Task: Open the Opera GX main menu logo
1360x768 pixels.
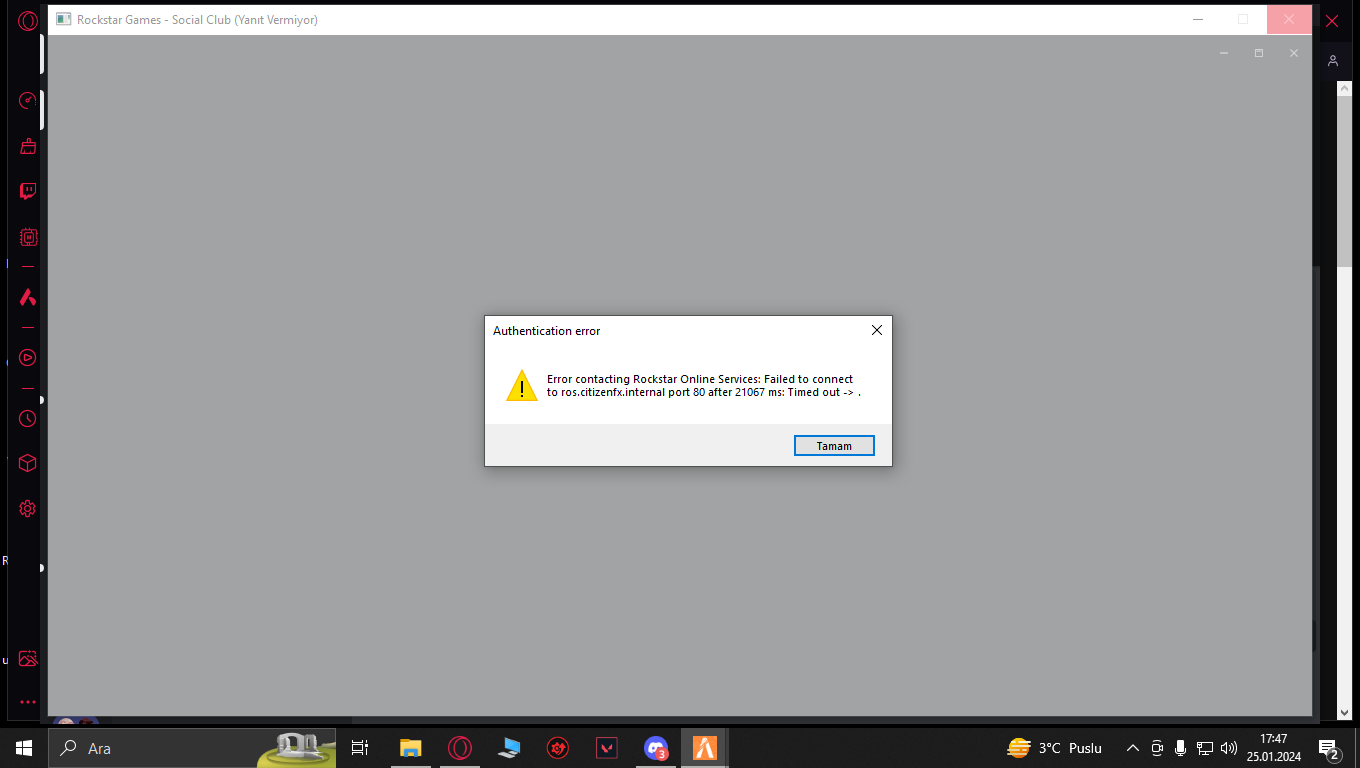Action: point(28,20)
